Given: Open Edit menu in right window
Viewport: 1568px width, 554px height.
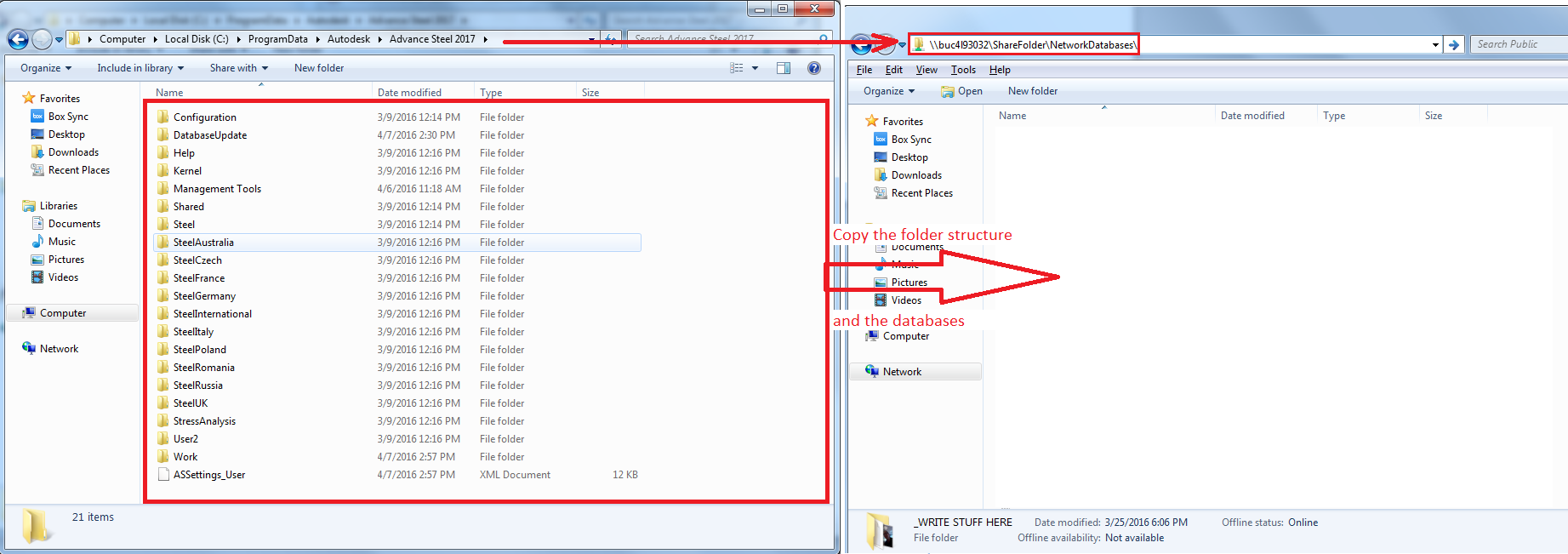Looking at the screenshot, I should 894,70.
